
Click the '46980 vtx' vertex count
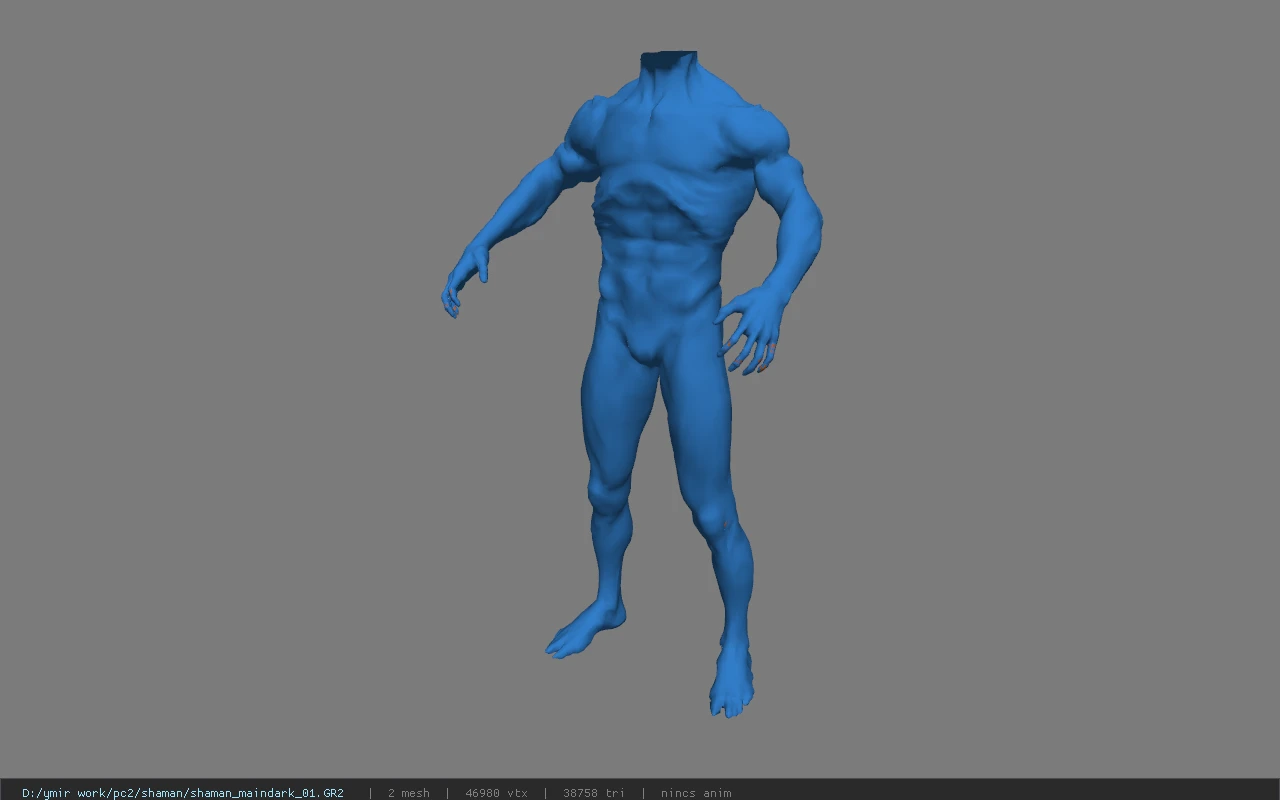(496, 793)
